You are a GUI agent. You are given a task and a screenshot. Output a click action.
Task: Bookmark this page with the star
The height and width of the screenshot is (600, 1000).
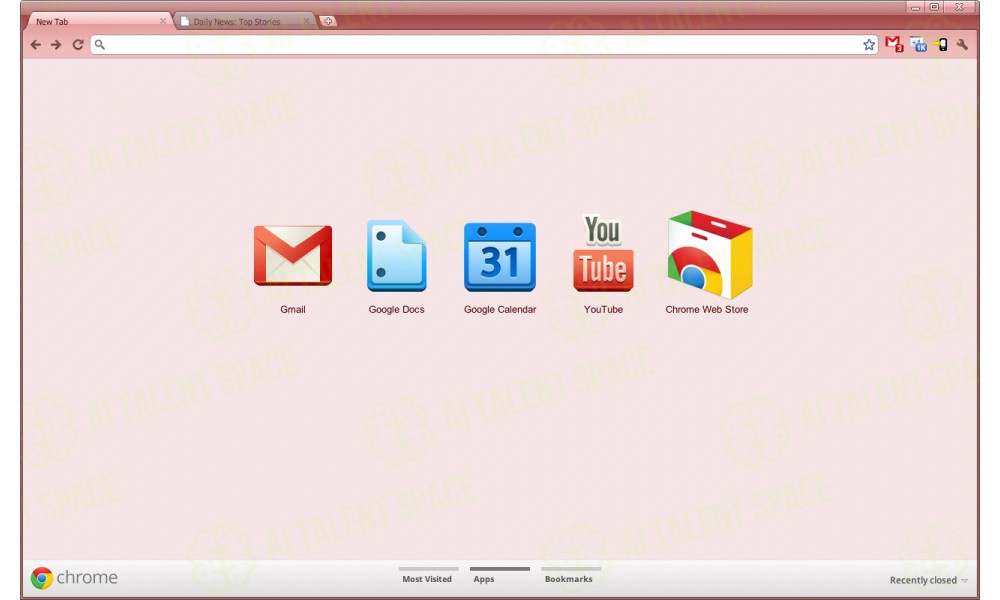(x=869, y=45)
